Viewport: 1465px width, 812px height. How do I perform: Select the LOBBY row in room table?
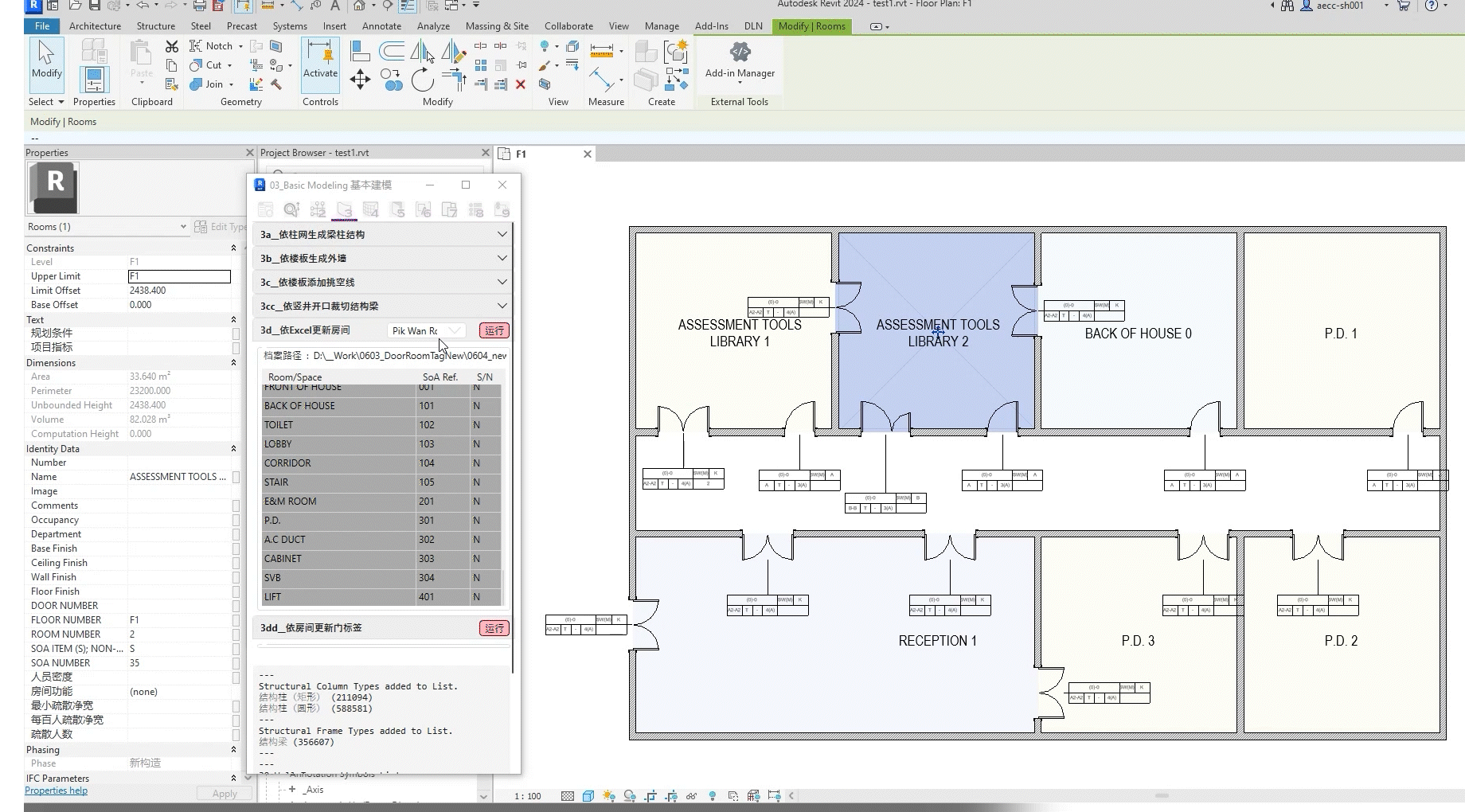[382, 444]
